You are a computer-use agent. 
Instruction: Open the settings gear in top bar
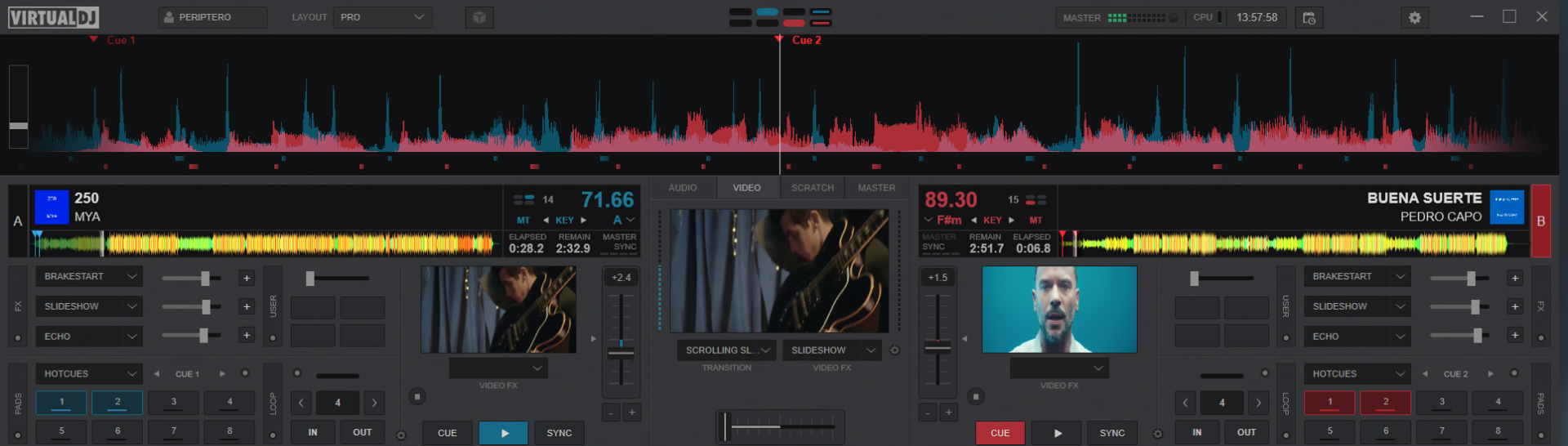(1414, 17)
